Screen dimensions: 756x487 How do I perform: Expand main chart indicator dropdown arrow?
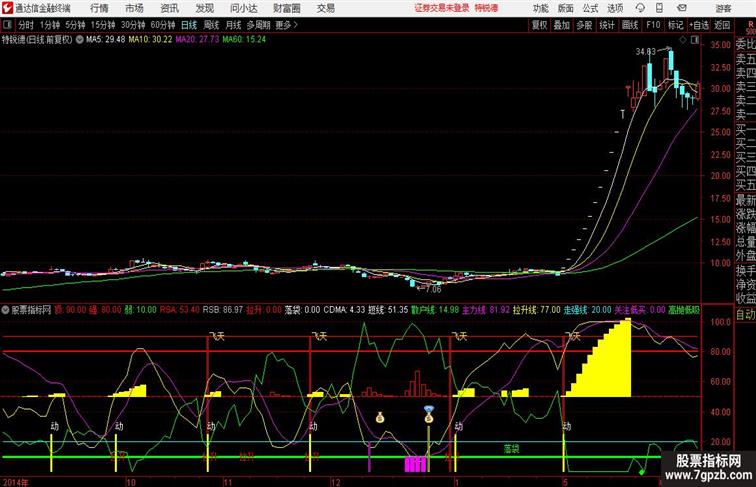(80, 40)
